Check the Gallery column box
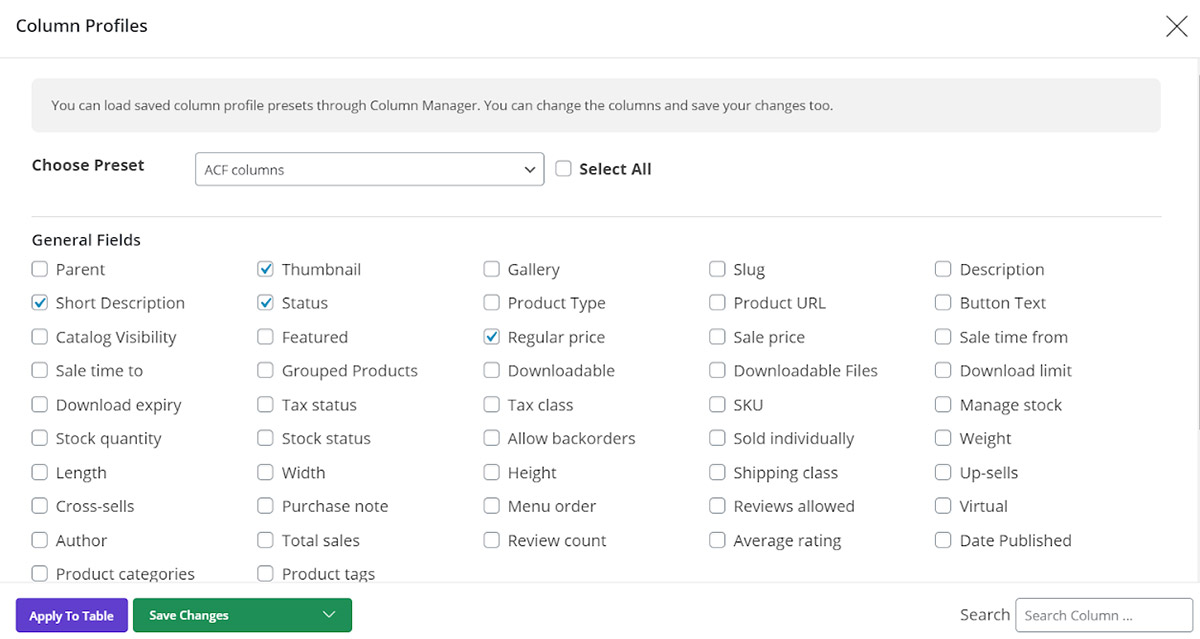Image resolution: width=1200 pixels, height=639 pixels. 491,269
